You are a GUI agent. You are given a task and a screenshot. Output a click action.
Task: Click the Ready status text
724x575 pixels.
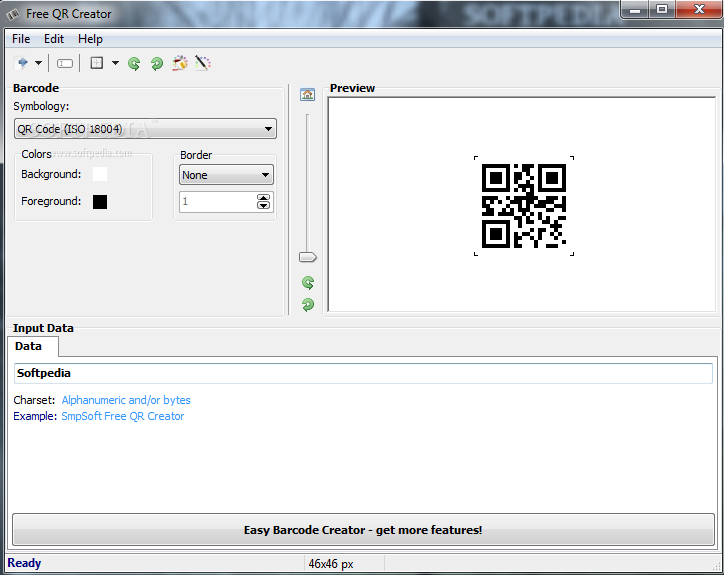pyautogui.click(x=24, y=563)
